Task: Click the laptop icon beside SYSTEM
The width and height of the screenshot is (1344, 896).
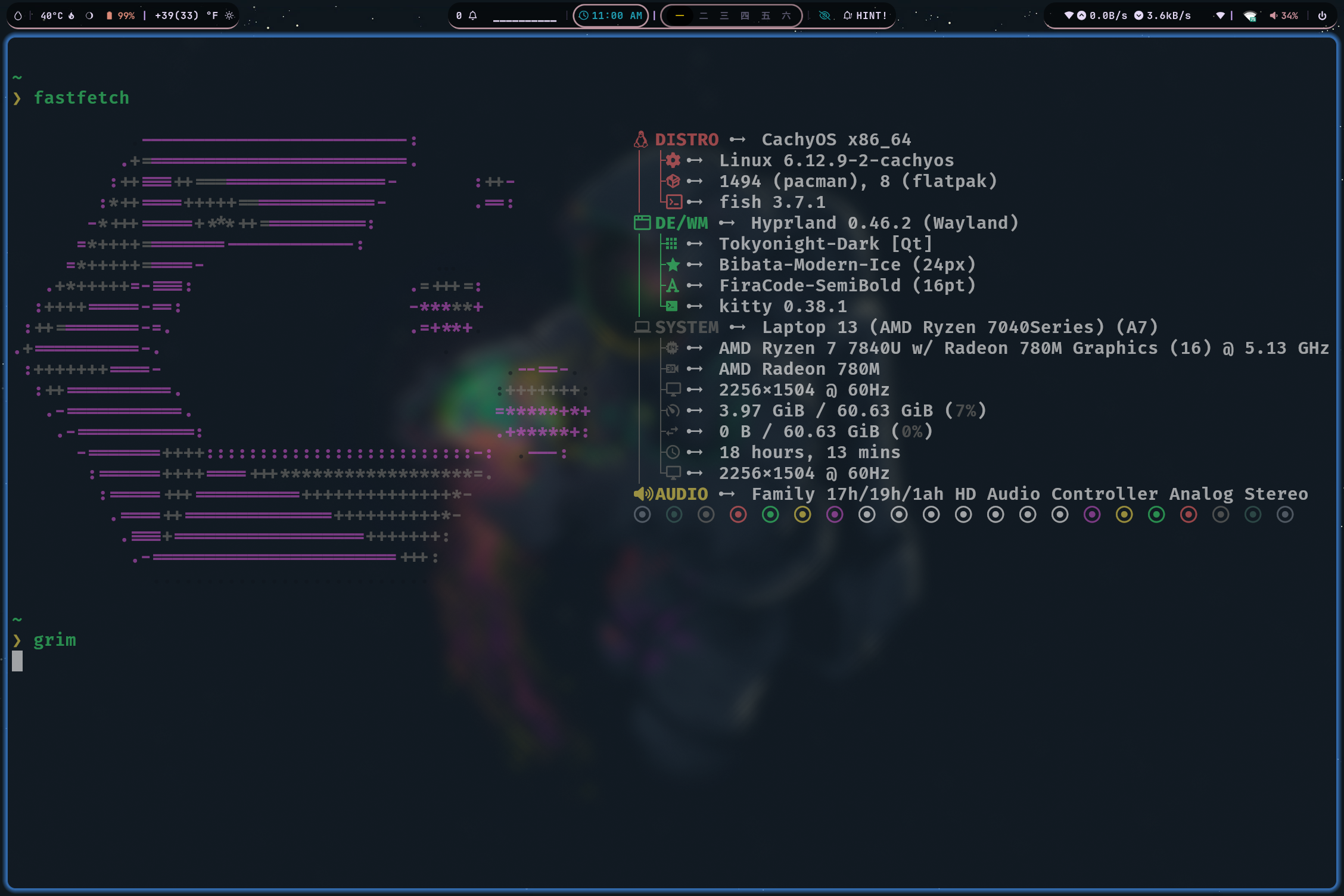Action: [642, 327]
